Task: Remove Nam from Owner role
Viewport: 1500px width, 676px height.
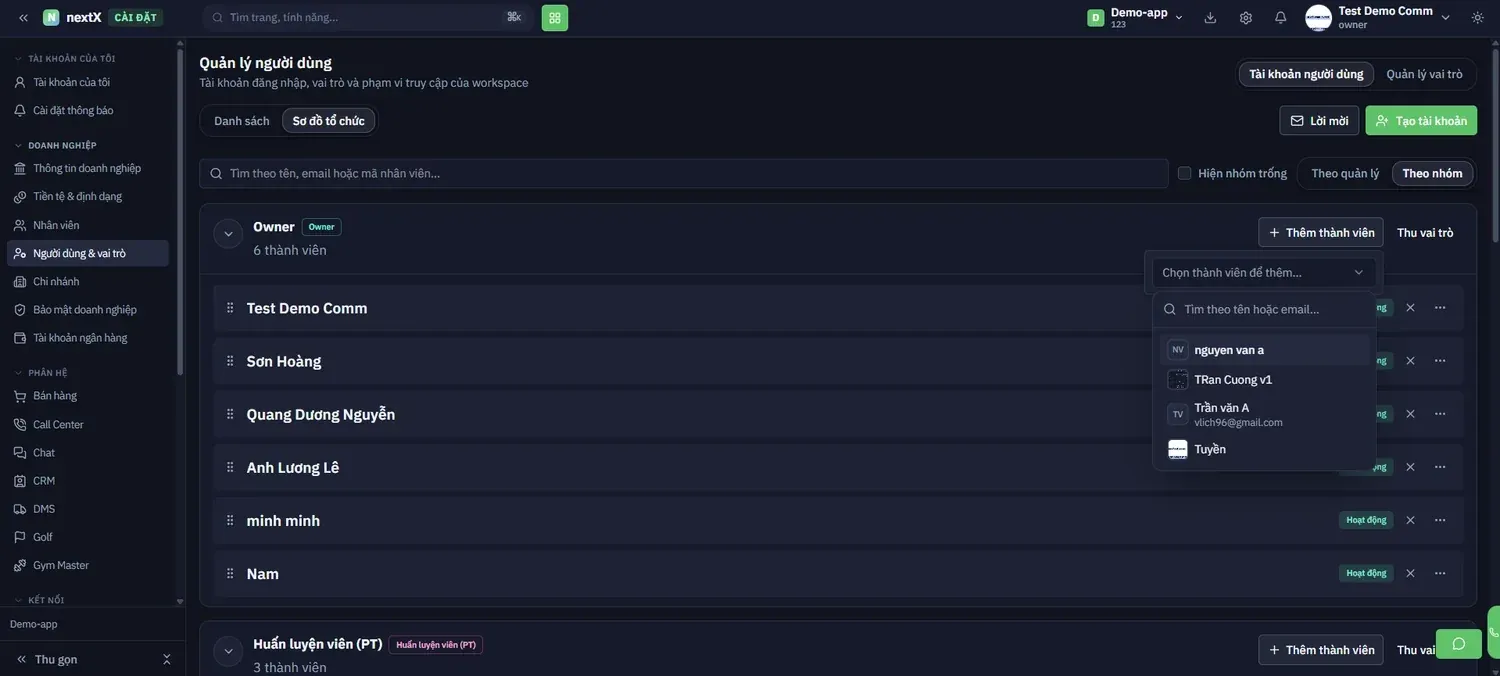Action: 1410,573
